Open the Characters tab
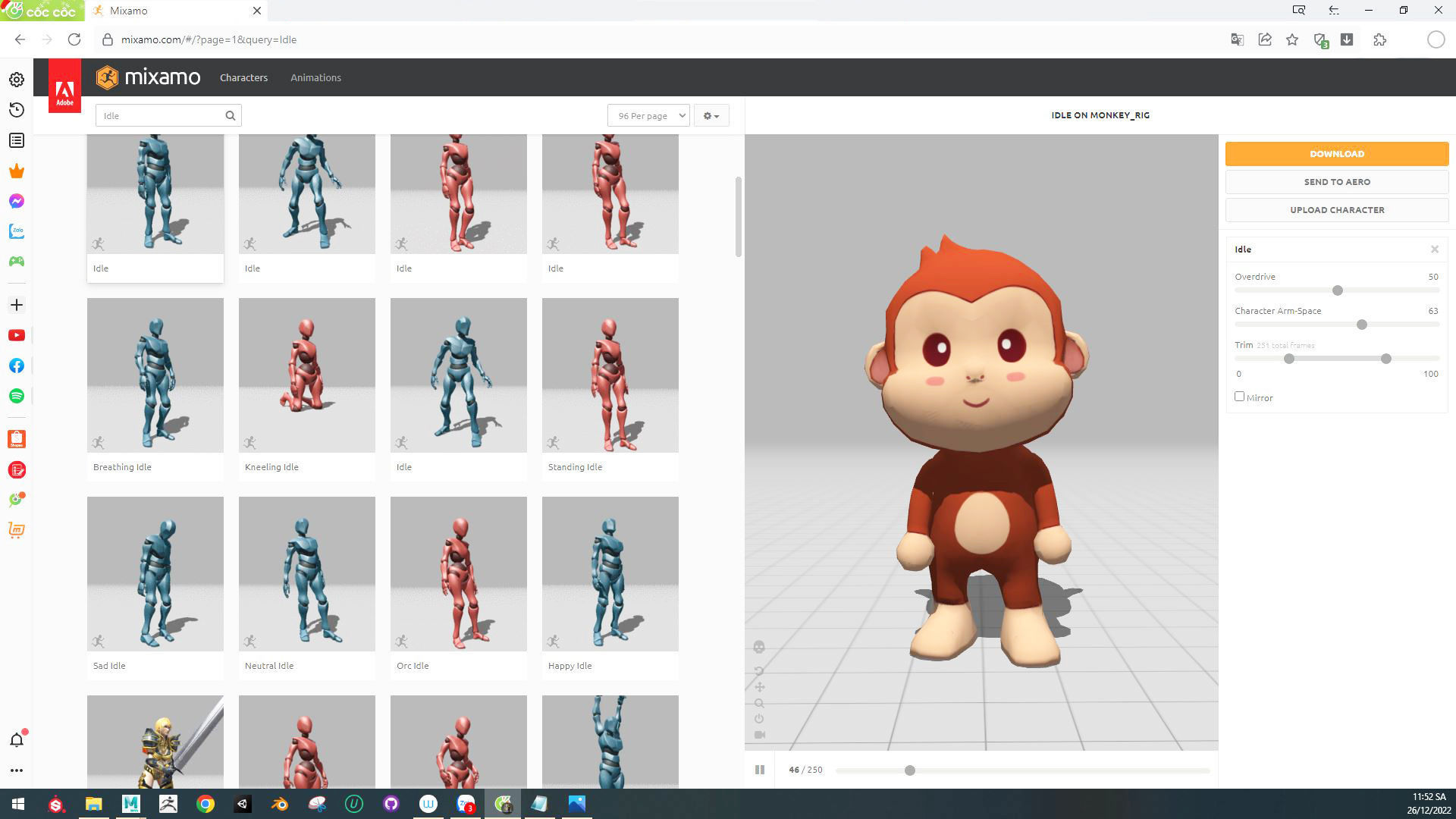 (x=243, y=77)
